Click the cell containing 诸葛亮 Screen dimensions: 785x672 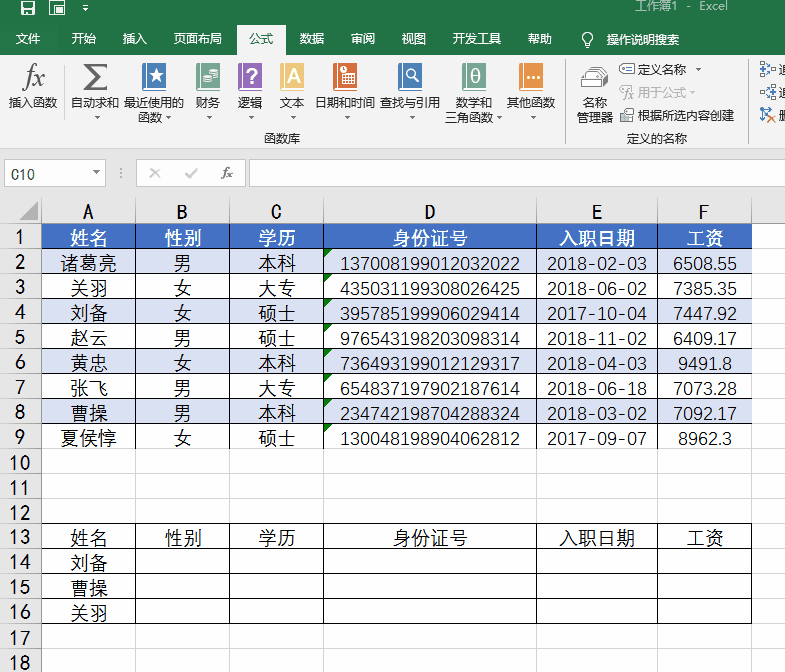(x=89, y=262)
